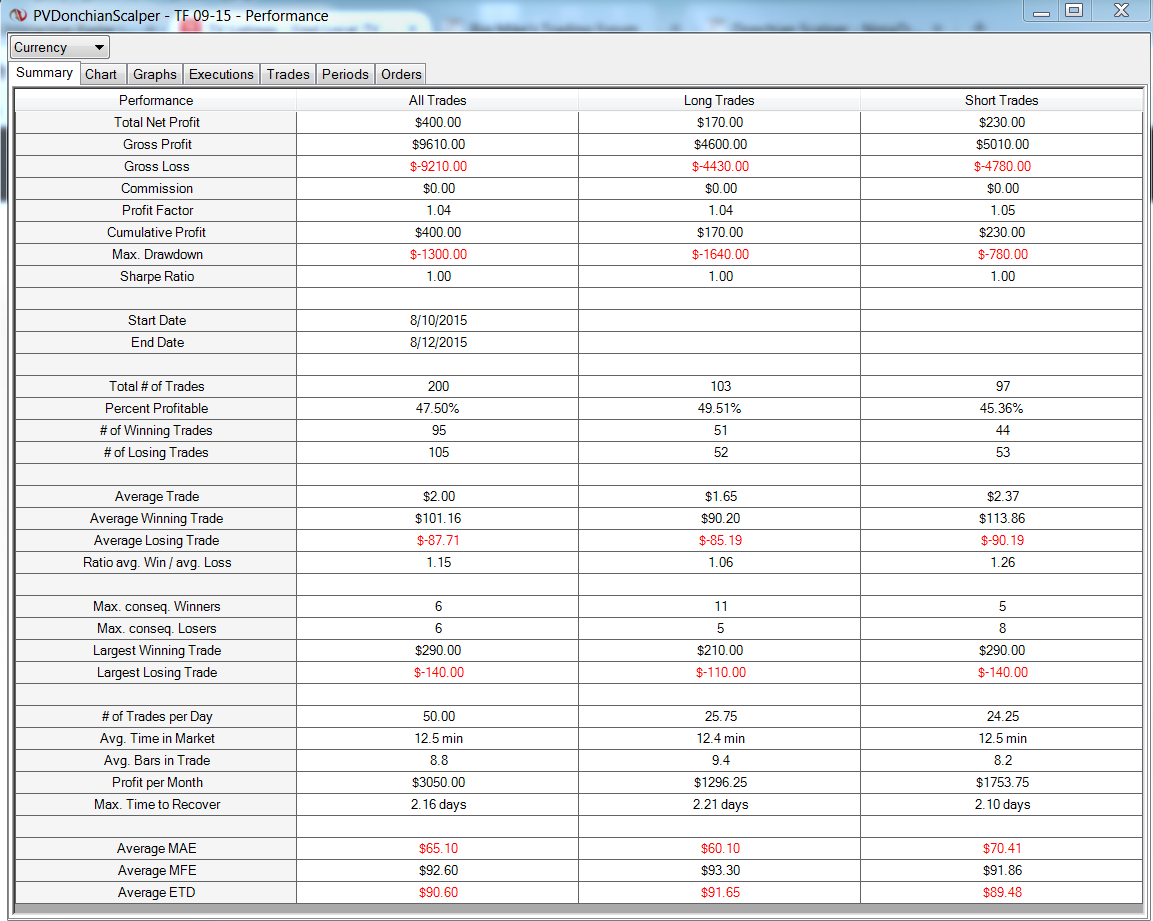Image resolution: width=1153 pixels, height=921 pixels.
Task: Maximize the Performance window
Action: pos(1074,11)
